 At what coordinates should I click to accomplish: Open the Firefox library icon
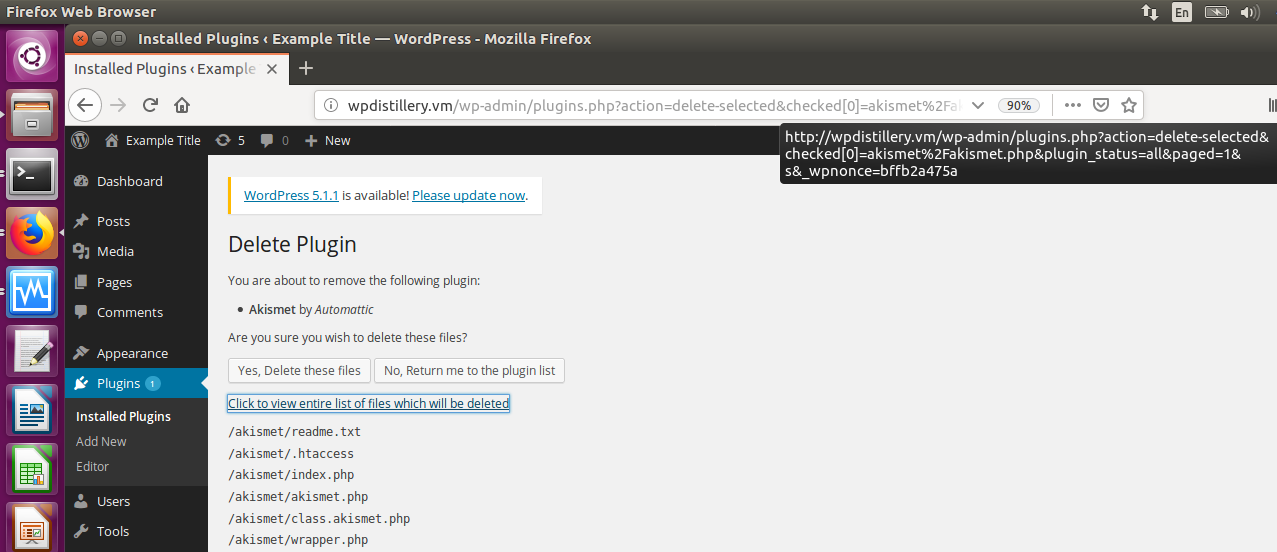(1272, 105)
